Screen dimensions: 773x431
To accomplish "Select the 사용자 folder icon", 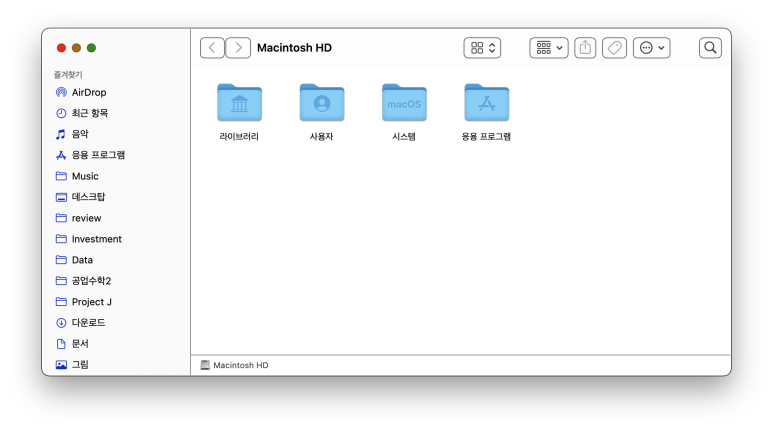I will 322,103.
